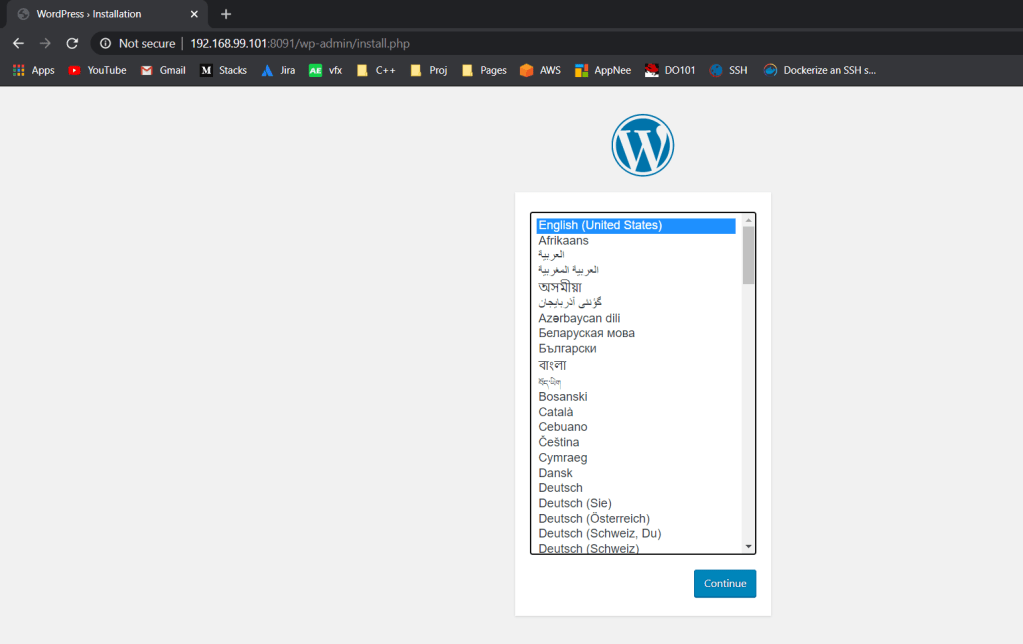The width and height of the screenshot is (1023, 644).
Task: Select Deutsch from language list
Action: [x=560, y=488]
